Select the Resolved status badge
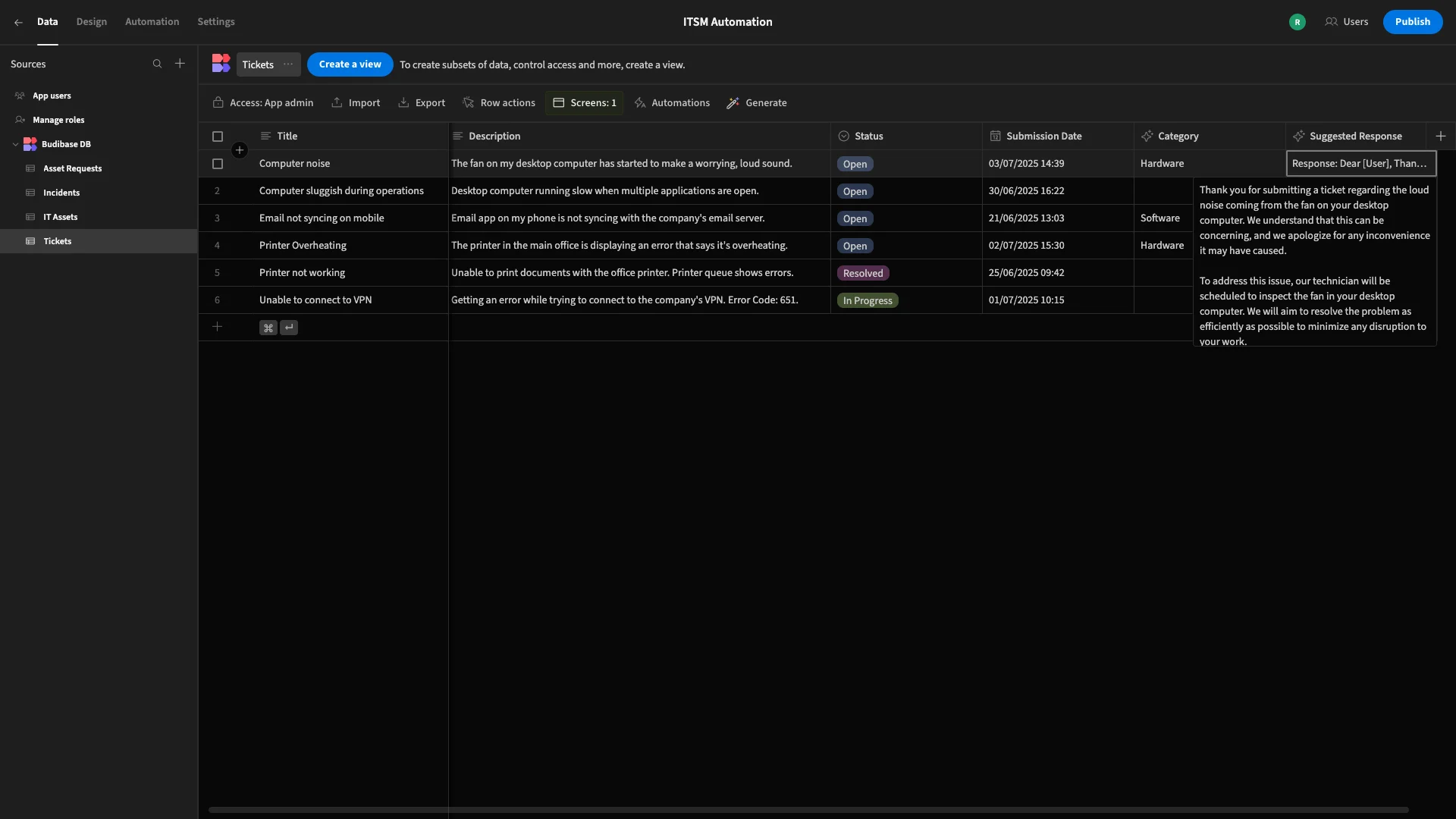Screen dimensions: 1456x819 coord(863,274)
